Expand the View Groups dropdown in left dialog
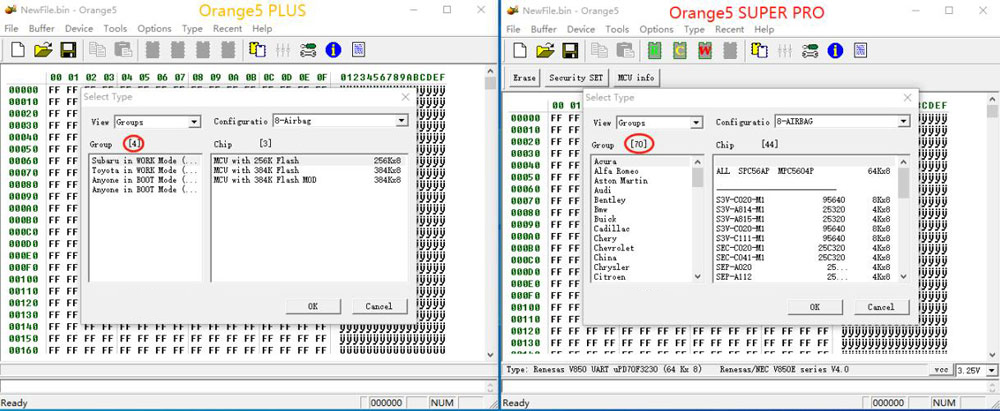1000x411 pixels. 194,121
